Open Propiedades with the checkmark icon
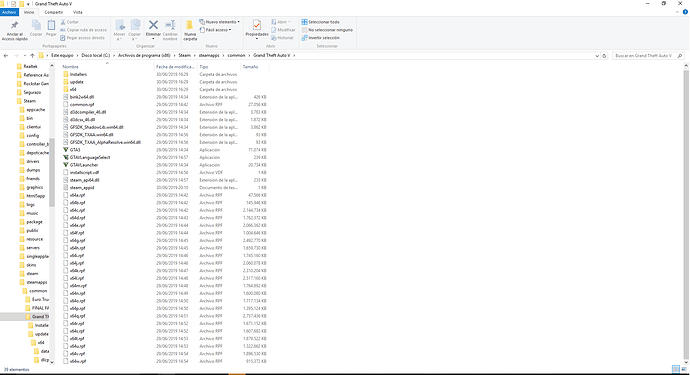Image resolution: width=690 pixels, height=375 pixels. [257, 26]
